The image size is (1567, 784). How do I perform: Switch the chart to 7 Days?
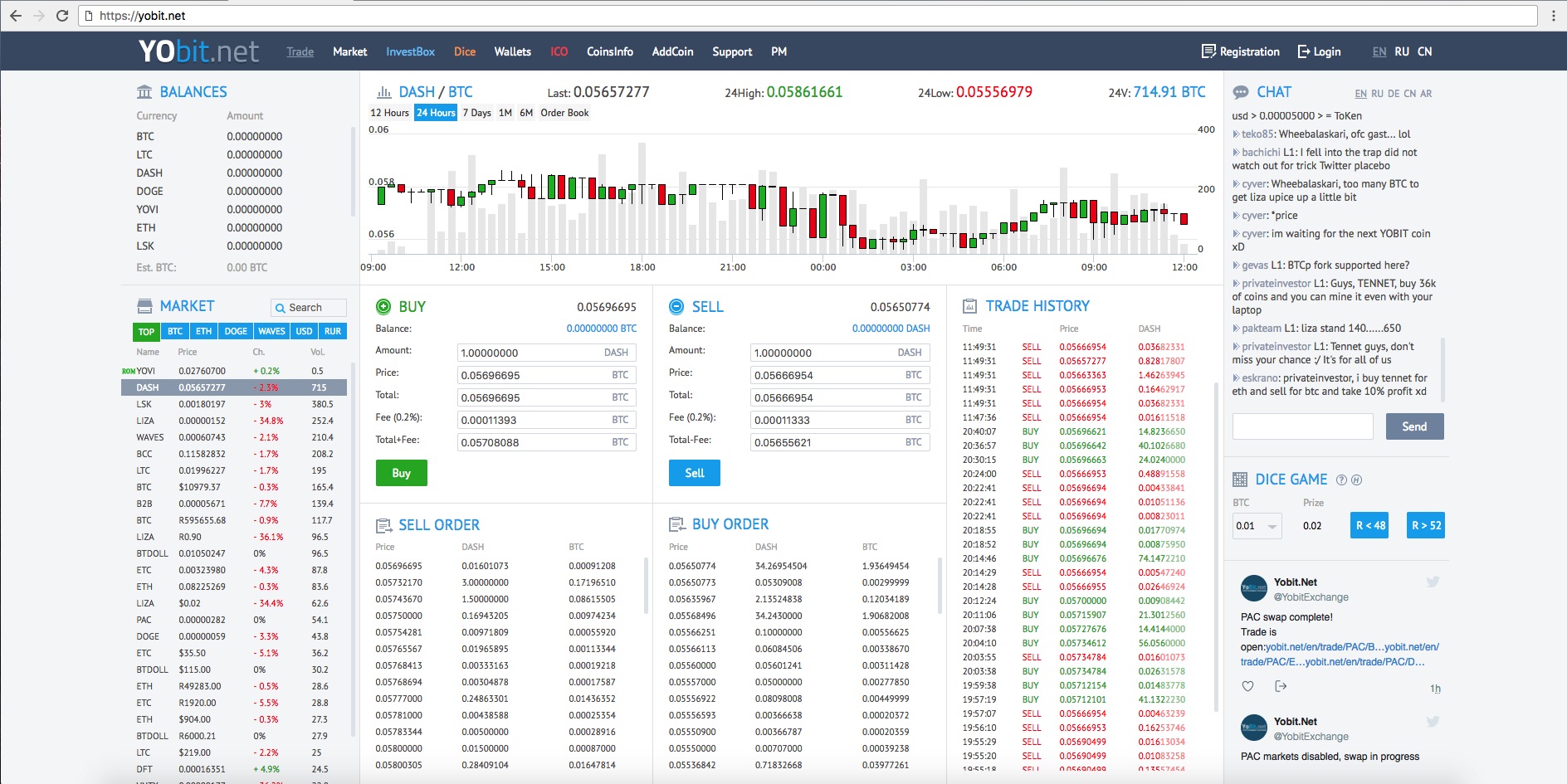point(476,113)
